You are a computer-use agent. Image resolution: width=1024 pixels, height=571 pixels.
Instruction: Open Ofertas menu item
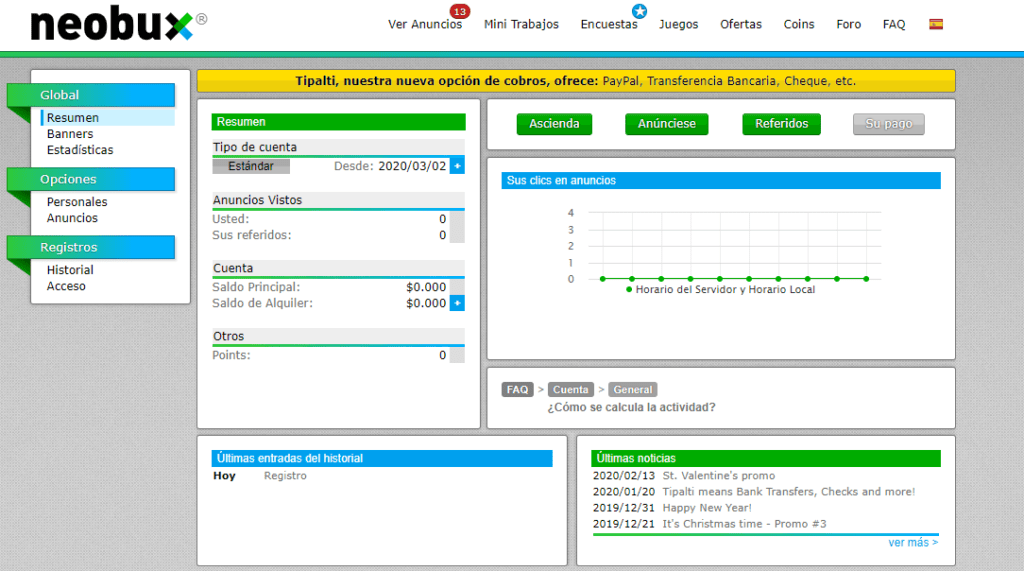tap(741, 24)
